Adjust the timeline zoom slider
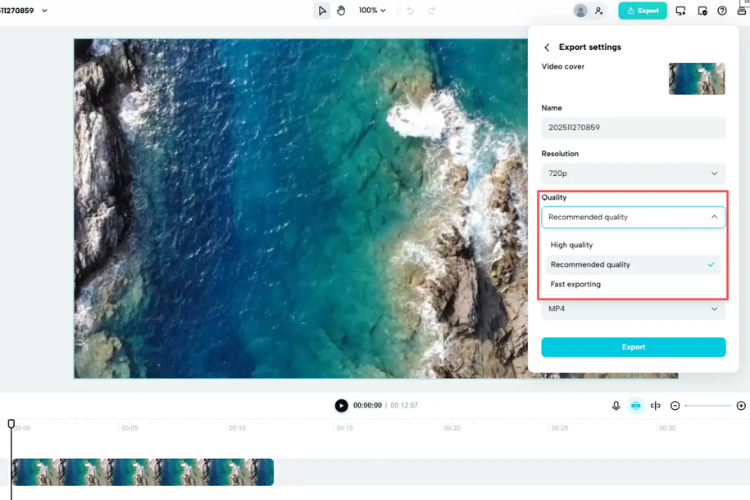The height and width of the screenshot is (500, 750). tap(708, 406)
